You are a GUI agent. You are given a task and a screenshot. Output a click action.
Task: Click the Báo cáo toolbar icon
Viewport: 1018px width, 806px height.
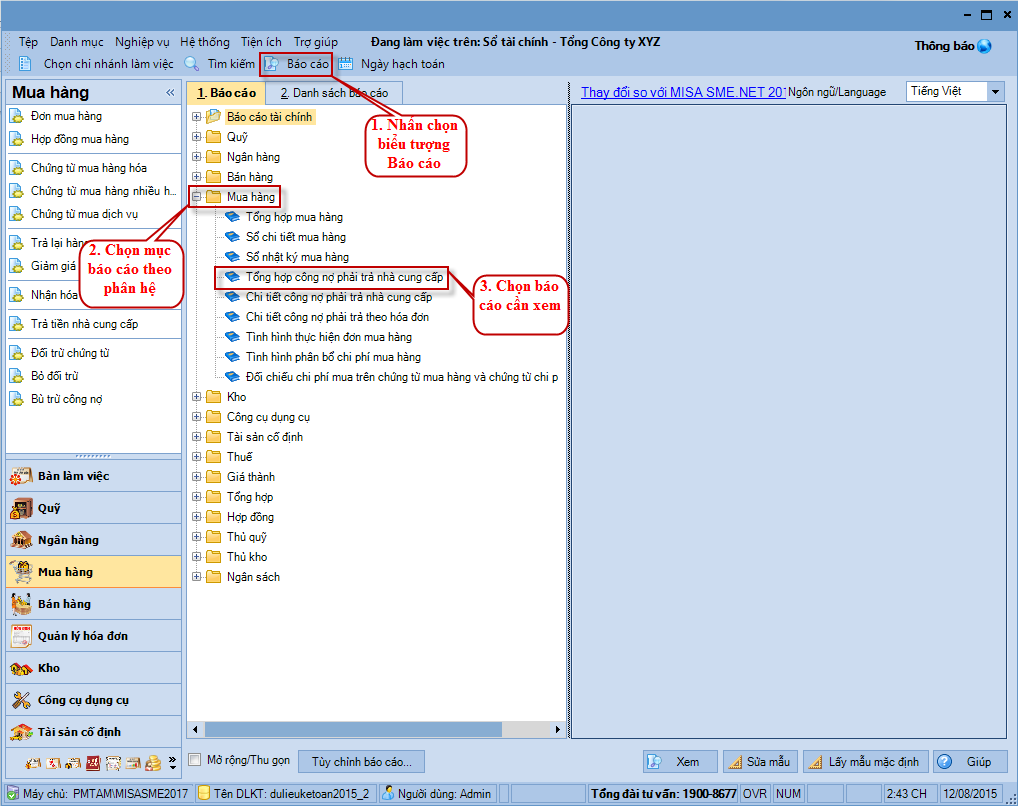coord(272,64)
